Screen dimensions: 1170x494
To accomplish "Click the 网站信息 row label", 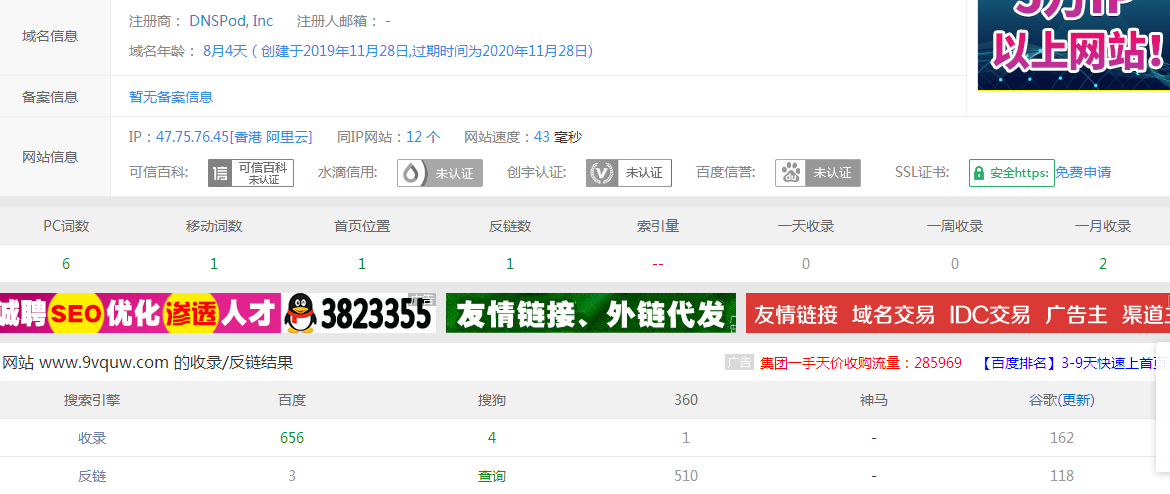I will point(50,157).
